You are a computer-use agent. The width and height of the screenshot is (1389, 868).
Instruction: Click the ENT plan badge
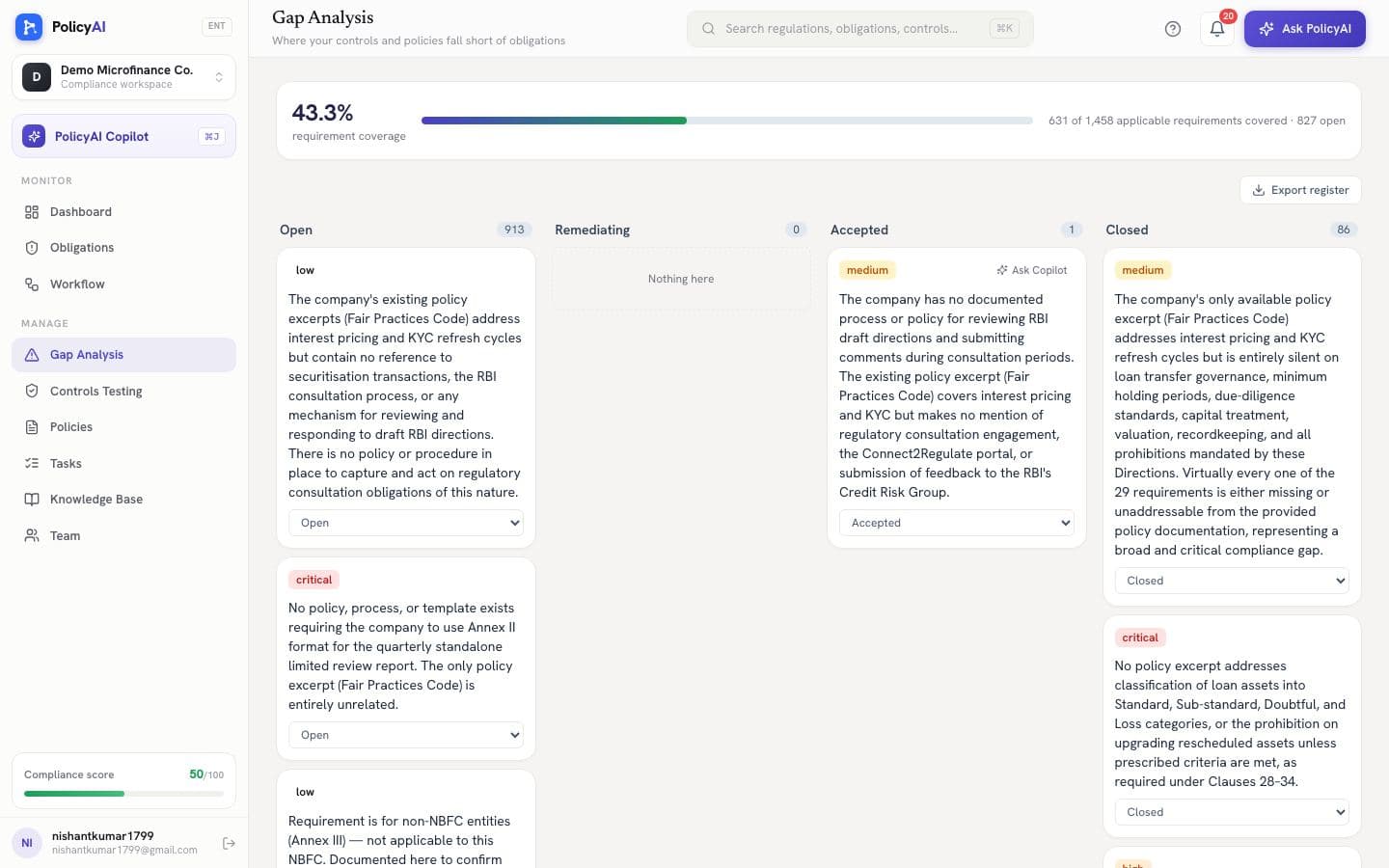click(x=217, y=26)
